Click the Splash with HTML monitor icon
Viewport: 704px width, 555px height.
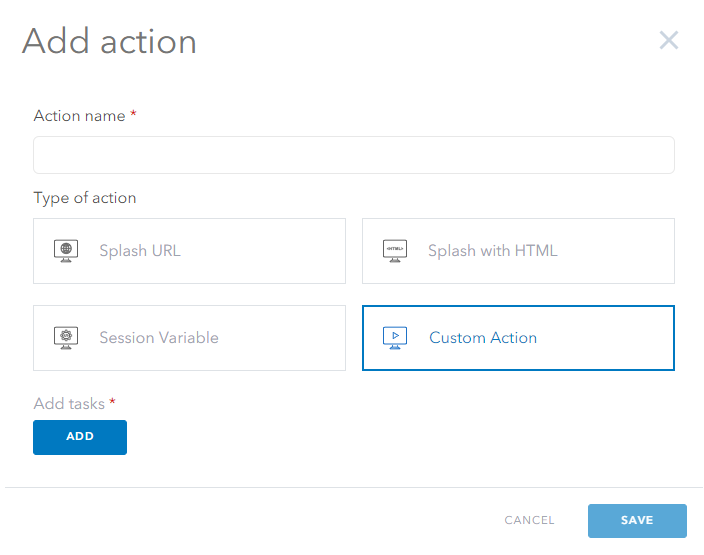395,251
